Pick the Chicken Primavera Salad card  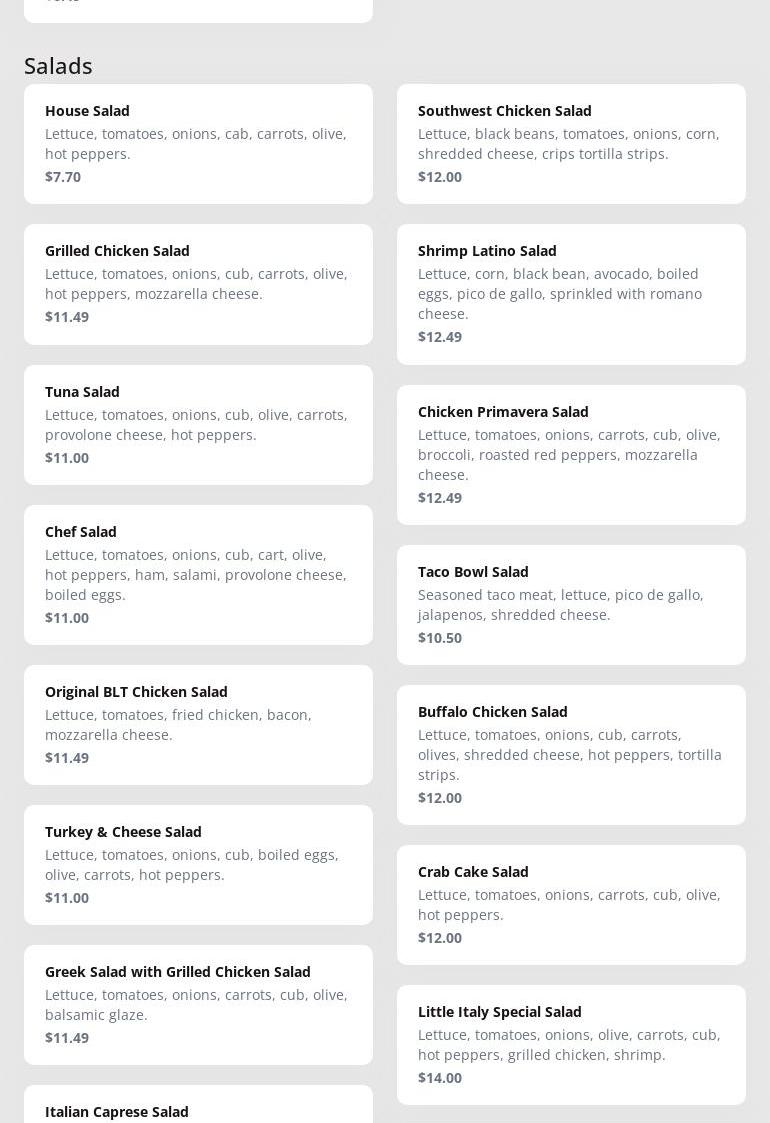(x=571, y=454)
